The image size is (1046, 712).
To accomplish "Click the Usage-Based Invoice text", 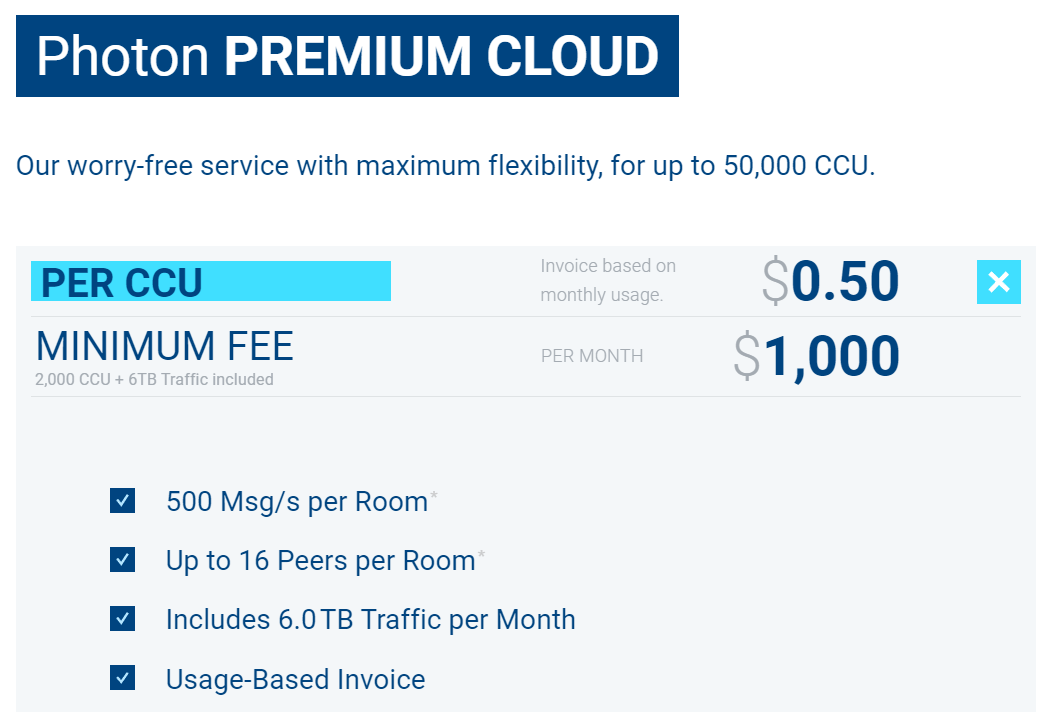I will (295, 680).
